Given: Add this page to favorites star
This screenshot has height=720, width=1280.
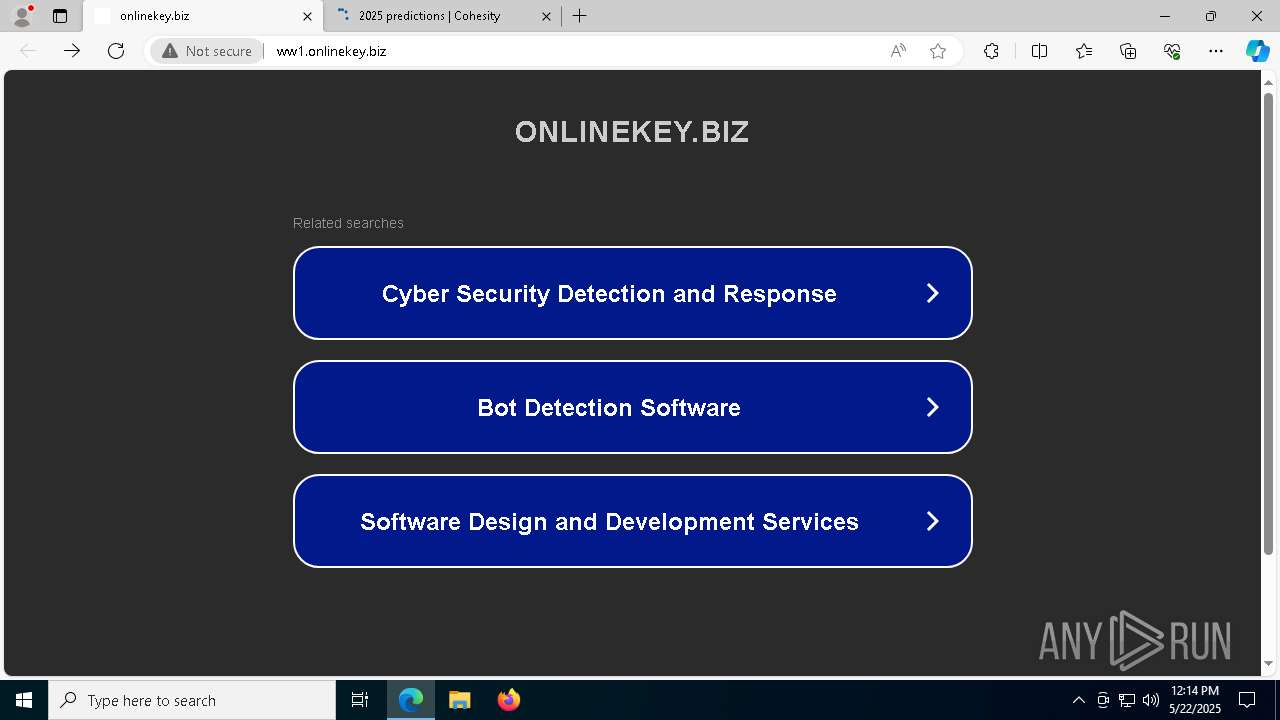Looking at the screenshot, I should [x=938, y=51].
